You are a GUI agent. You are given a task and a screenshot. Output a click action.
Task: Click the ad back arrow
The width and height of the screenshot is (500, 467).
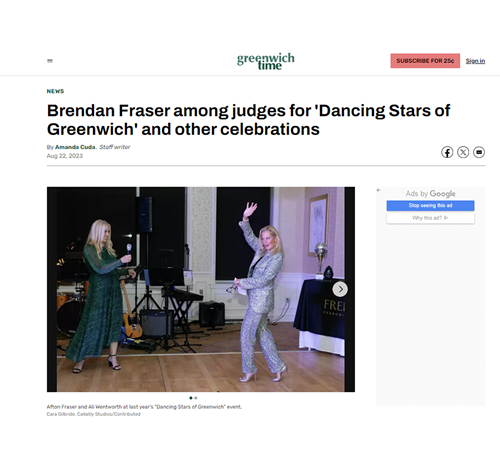pos(378,190)
